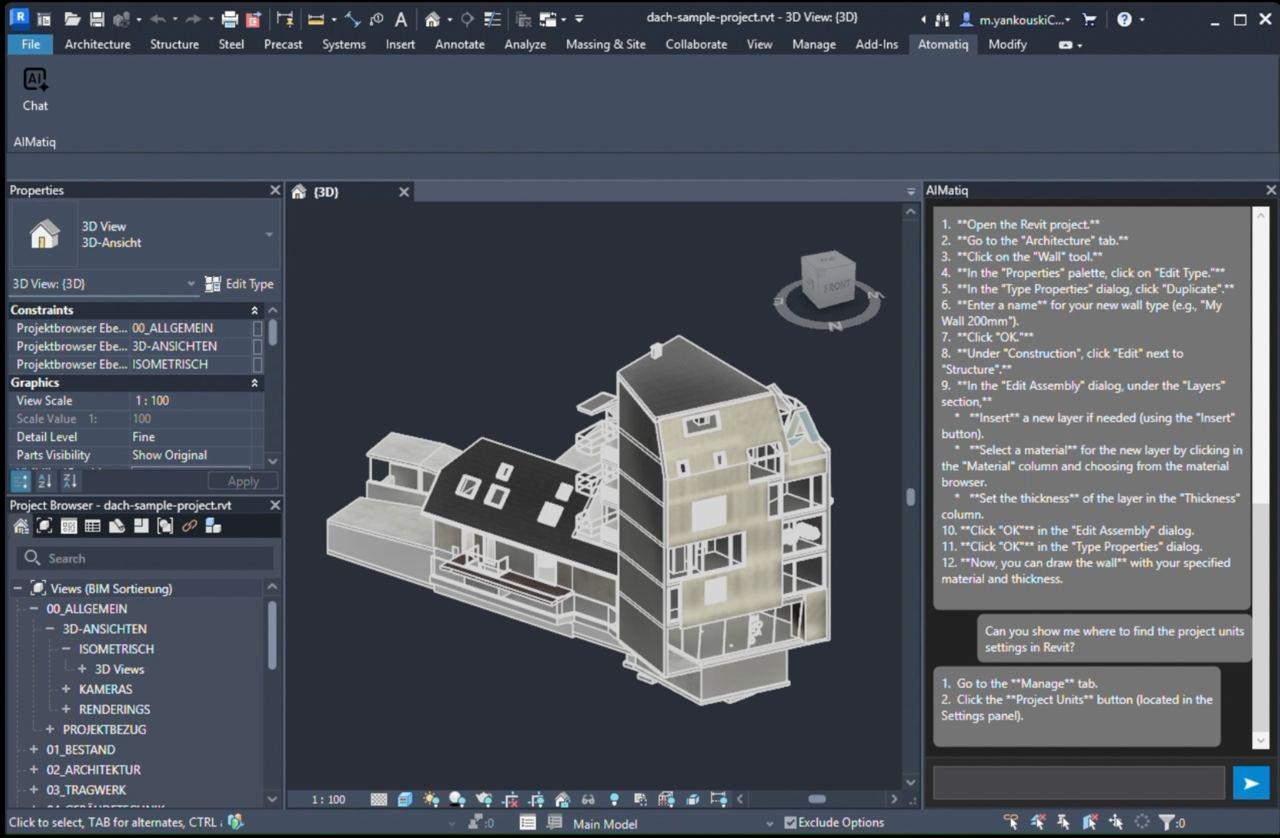The image size is (1280, 838).
Task: Expand the 02_ARCHITEKTUR tree node
Action: [x=33, y=770]
